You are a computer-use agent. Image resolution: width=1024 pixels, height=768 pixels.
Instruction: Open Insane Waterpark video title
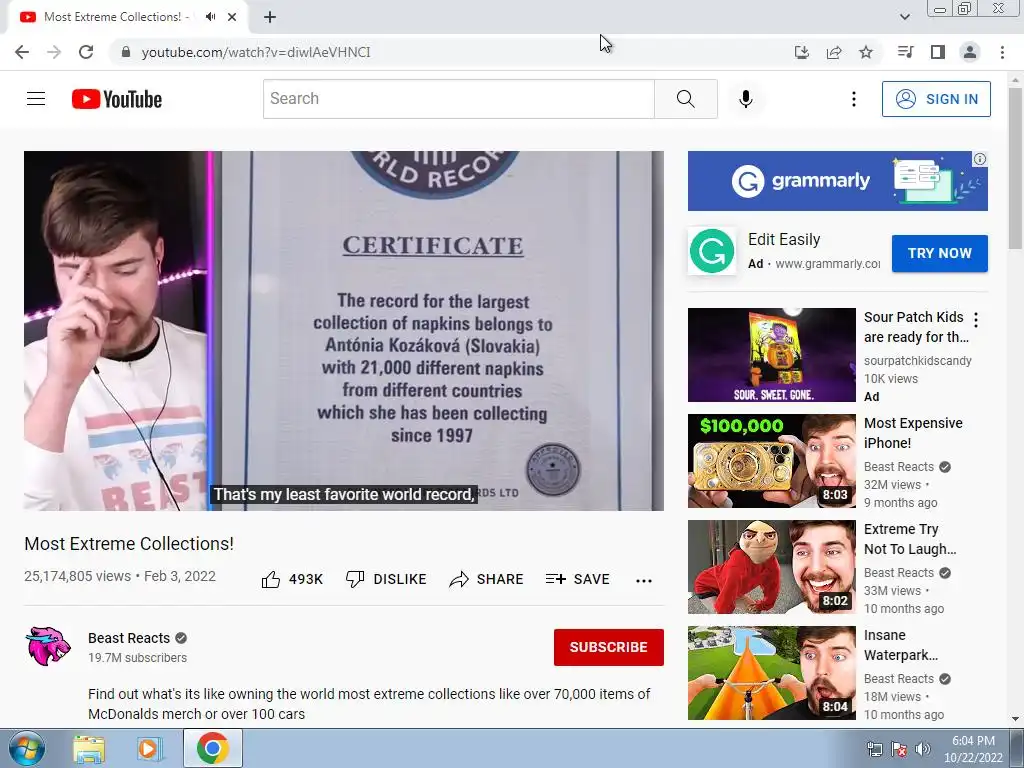[x=901, y=645]
